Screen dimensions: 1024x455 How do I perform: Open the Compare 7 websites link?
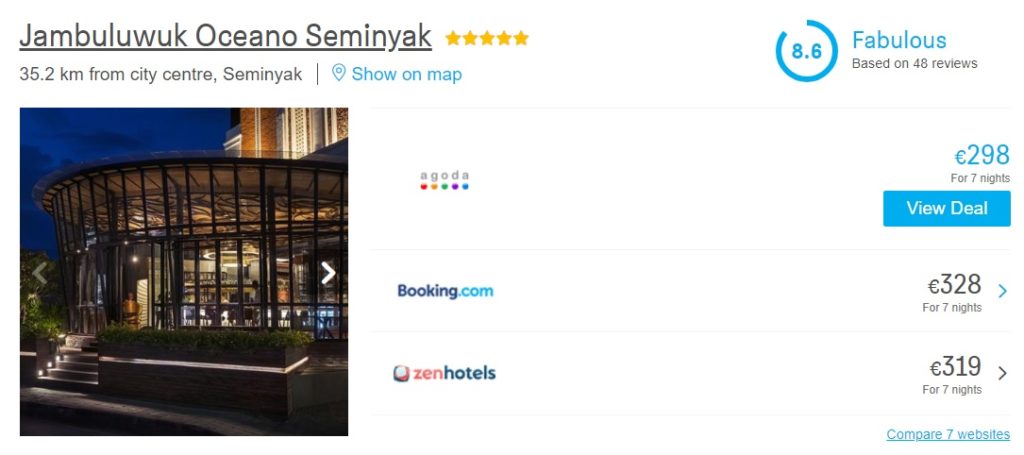coord(948,434)
